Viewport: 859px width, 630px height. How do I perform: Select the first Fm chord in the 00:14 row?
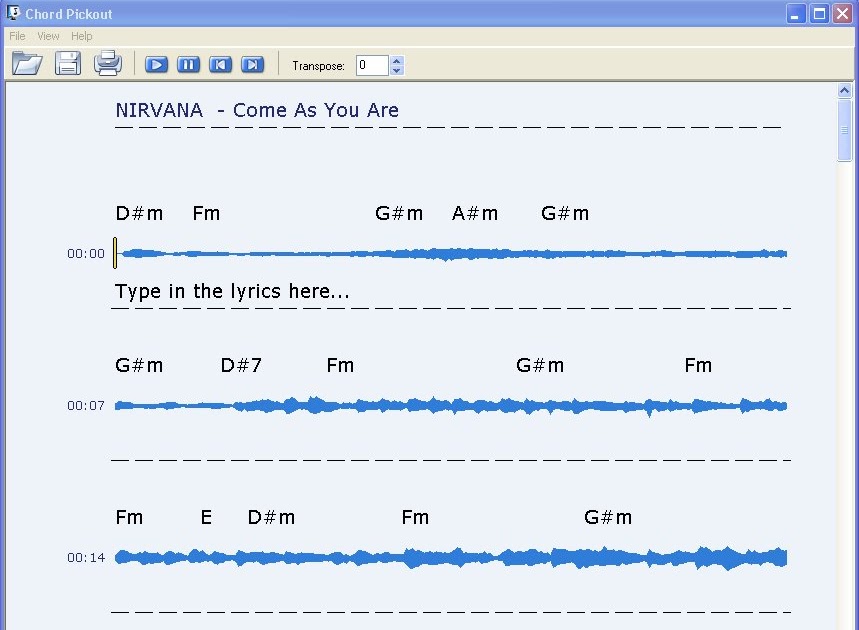click(129, 517)
